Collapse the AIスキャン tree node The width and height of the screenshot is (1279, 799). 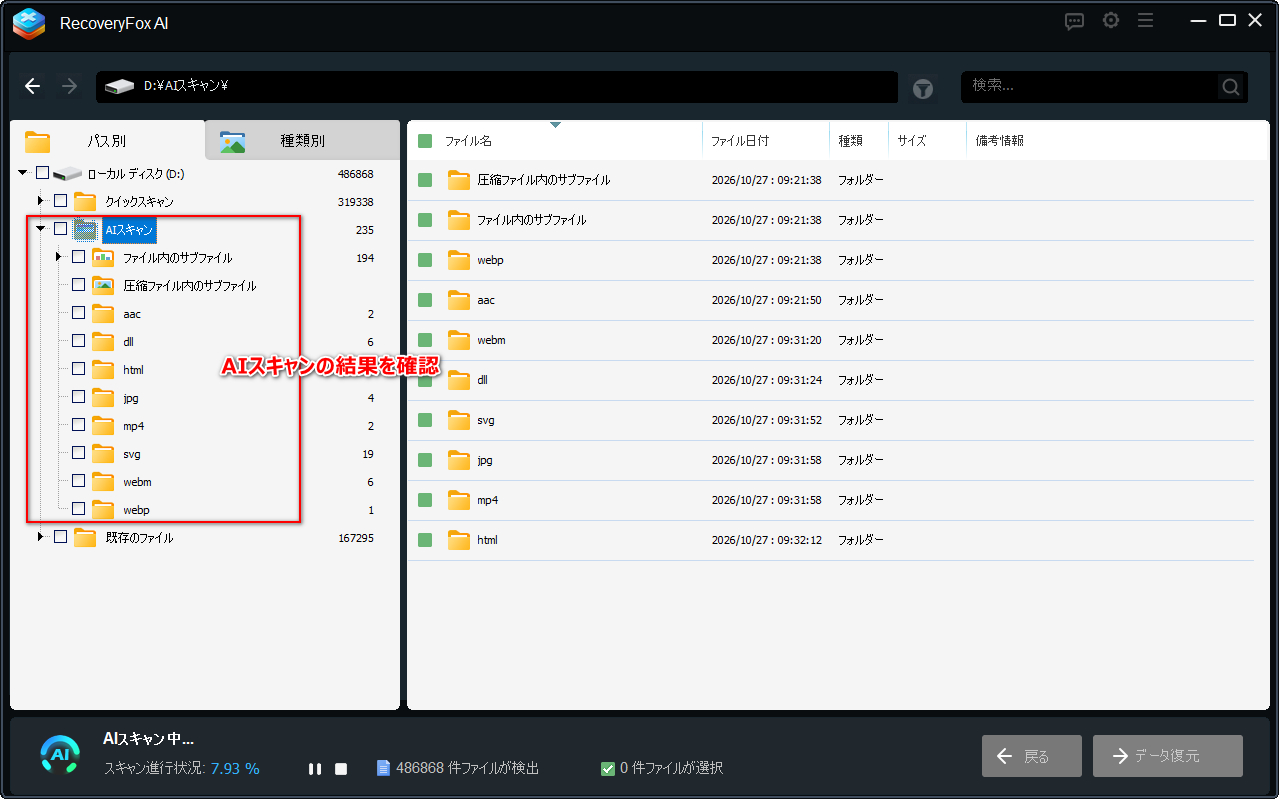point(41,229)
